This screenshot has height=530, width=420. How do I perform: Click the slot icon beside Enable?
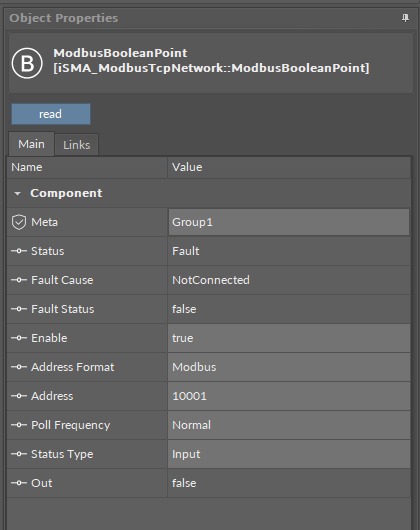tap(19, 338)
